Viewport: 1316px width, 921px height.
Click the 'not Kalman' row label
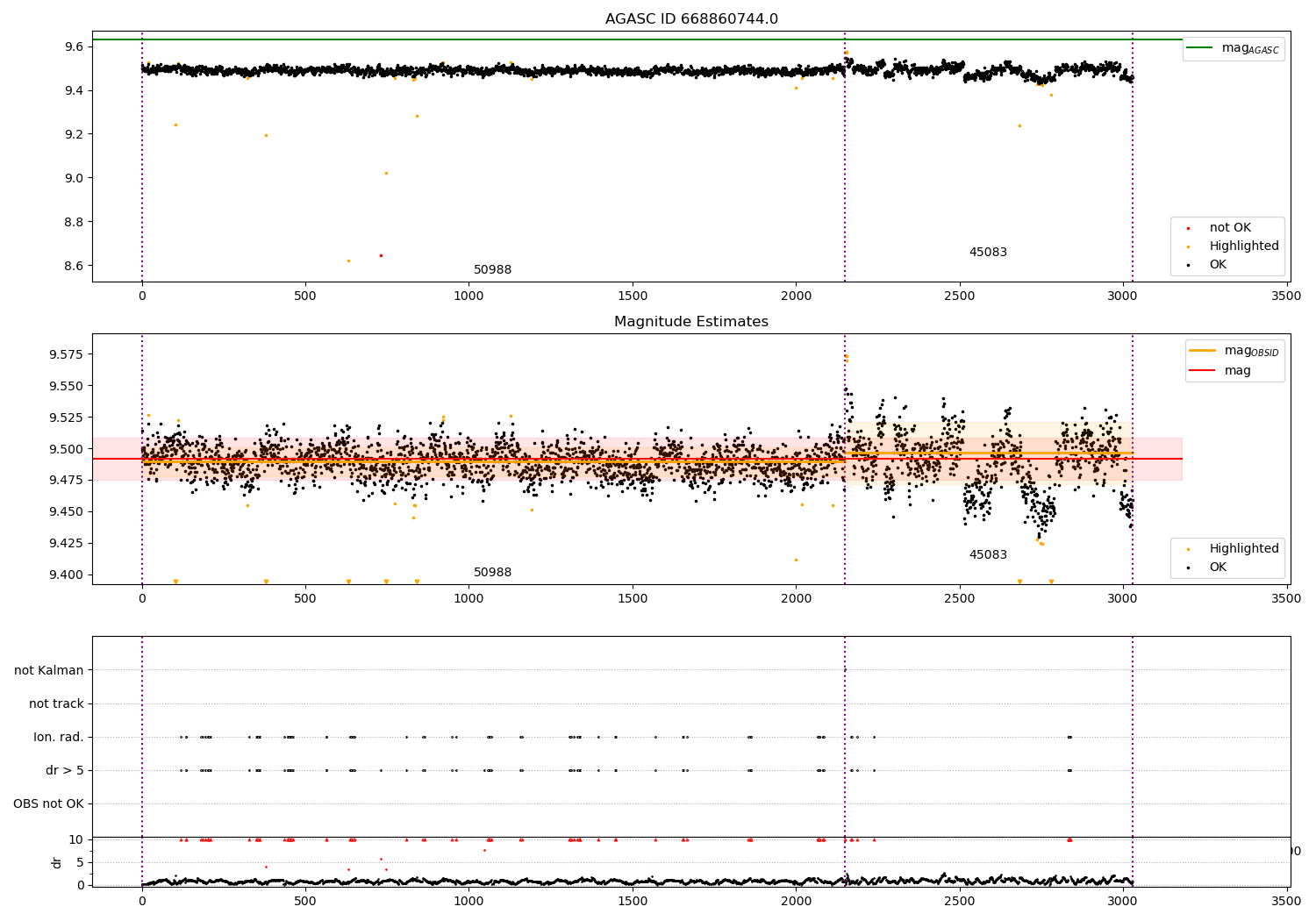tap(49, 671)
